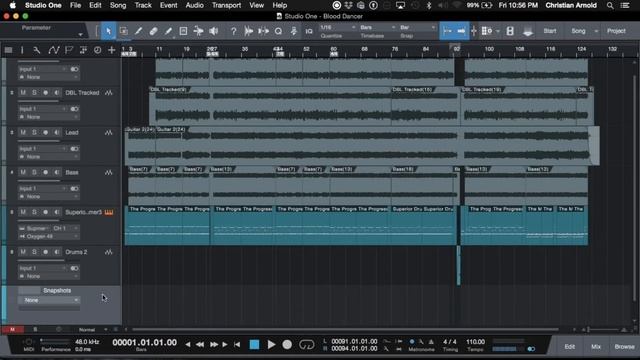The width and height of the screenshot is (640, 360).
Task: Open the Timebase Bars dropdown
Action: (378, 27)
